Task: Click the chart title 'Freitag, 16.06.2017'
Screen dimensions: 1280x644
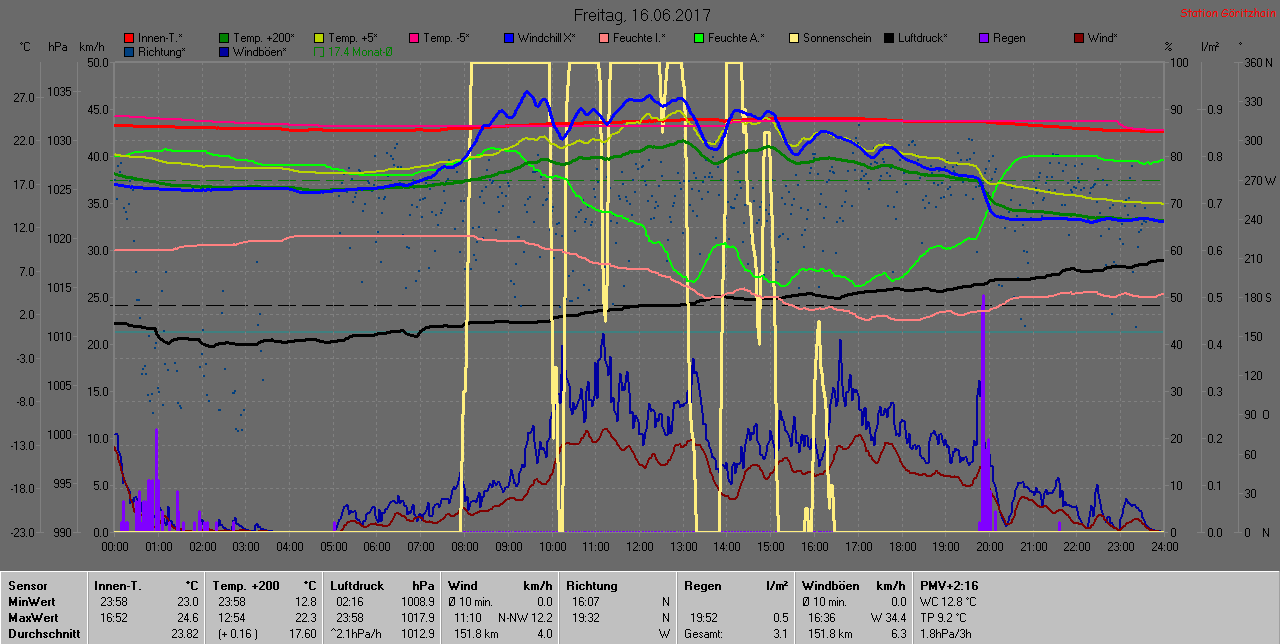Action: [642, 15]
